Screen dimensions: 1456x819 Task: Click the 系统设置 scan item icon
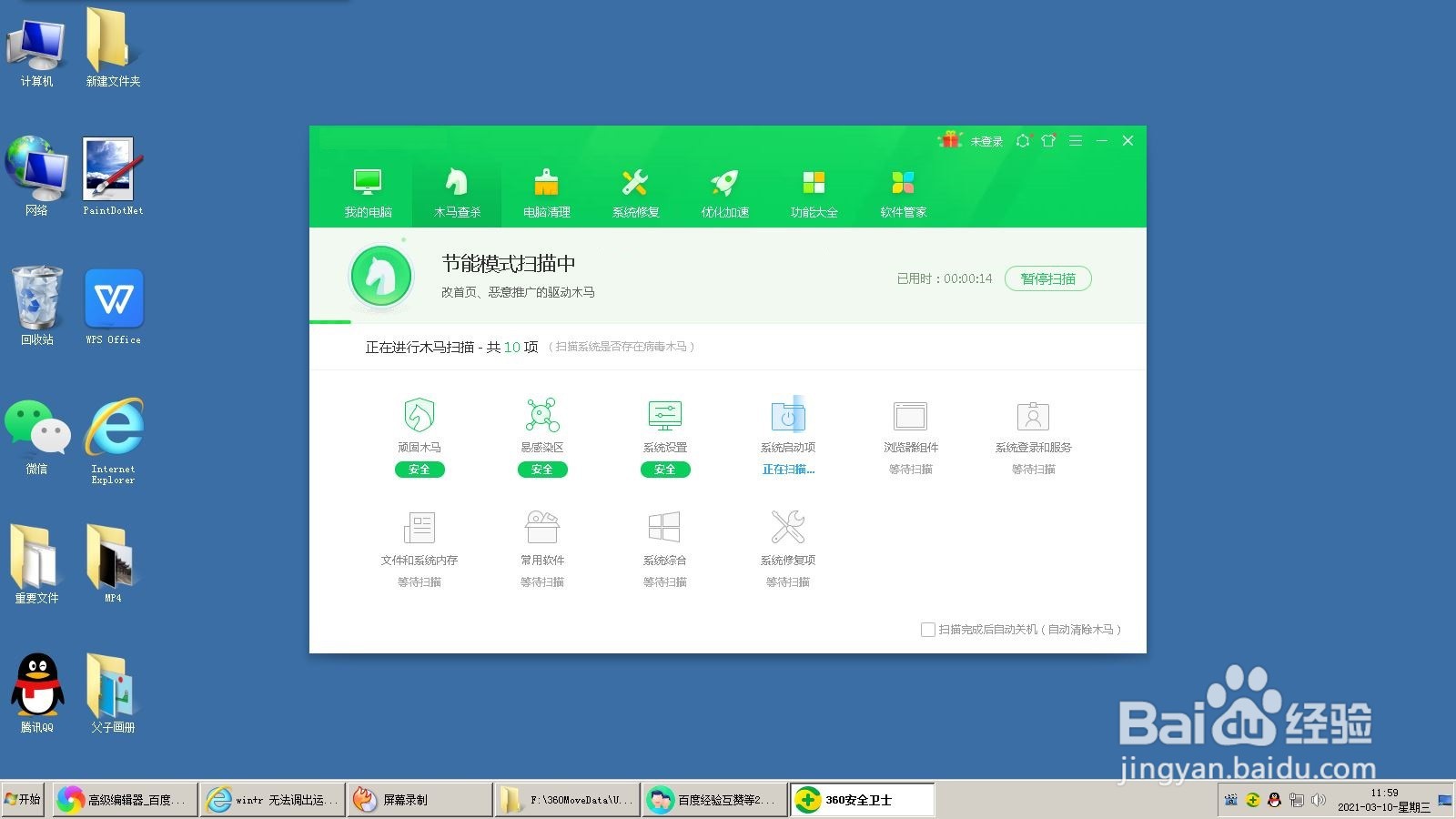[x=665, y=416]
